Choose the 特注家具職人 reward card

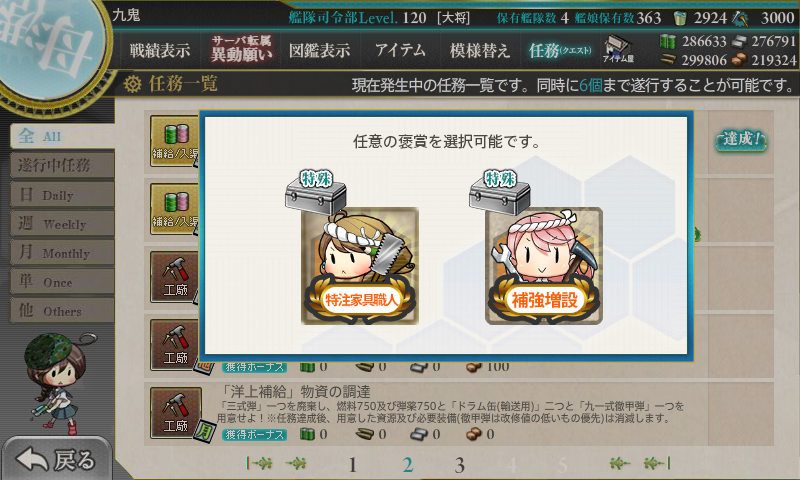pyautogui.click(x=360, y=265)
